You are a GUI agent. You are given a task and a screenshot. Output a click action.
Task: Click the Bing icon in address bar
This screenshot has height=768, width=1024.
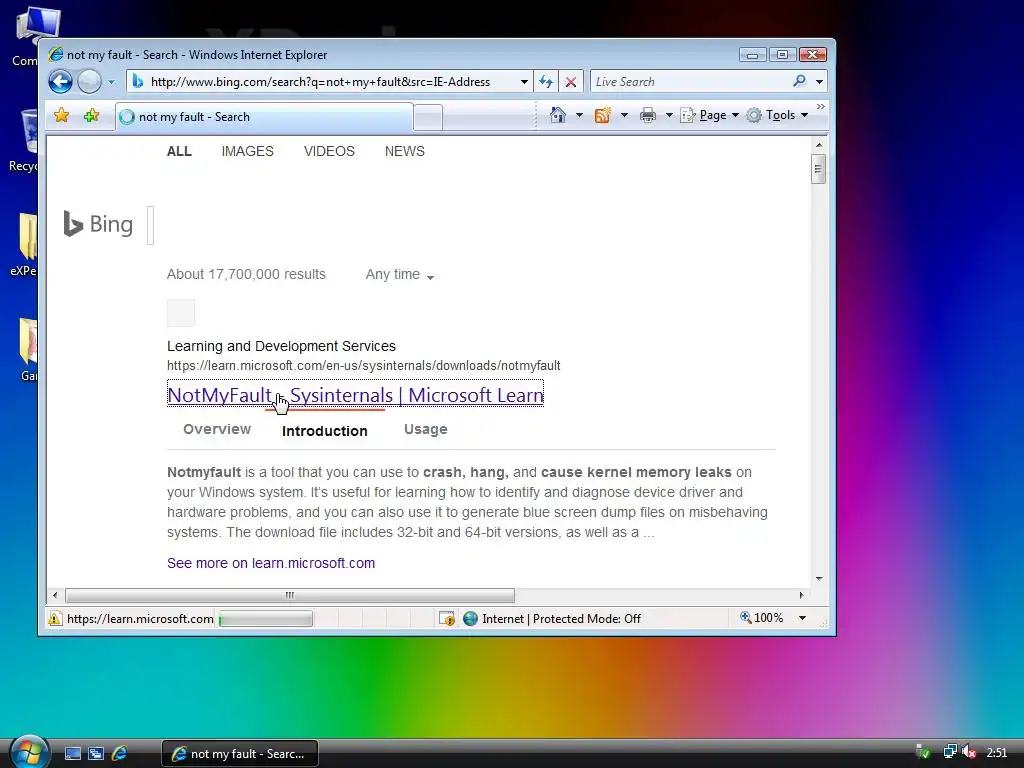138,82
